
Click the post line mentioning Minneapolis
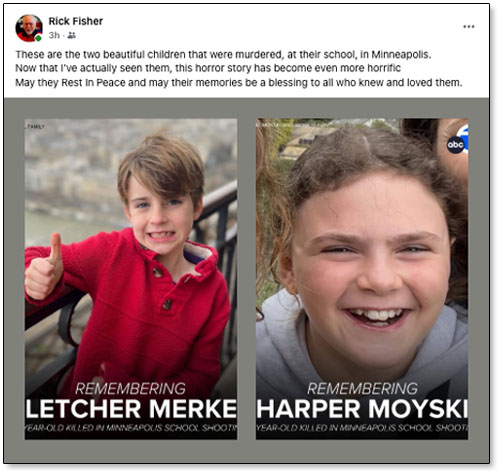click(223, 54)
